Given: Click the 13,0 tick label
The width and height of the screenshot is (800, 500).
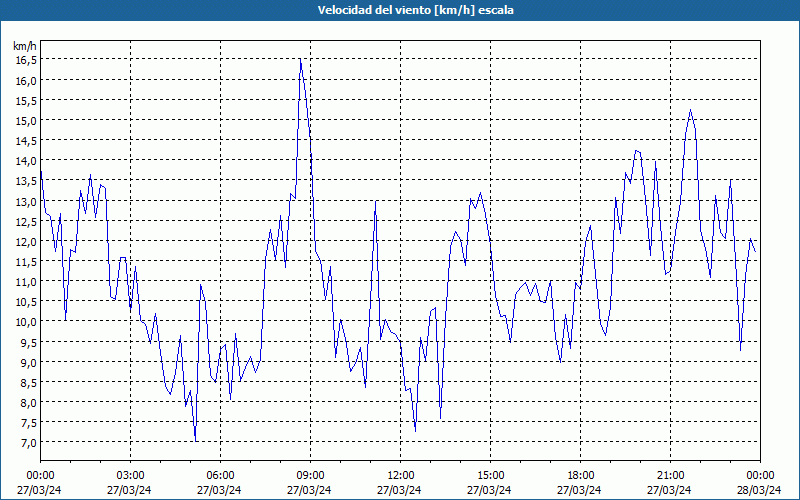Looking at the screenshot, I should (x=26, y=202).
